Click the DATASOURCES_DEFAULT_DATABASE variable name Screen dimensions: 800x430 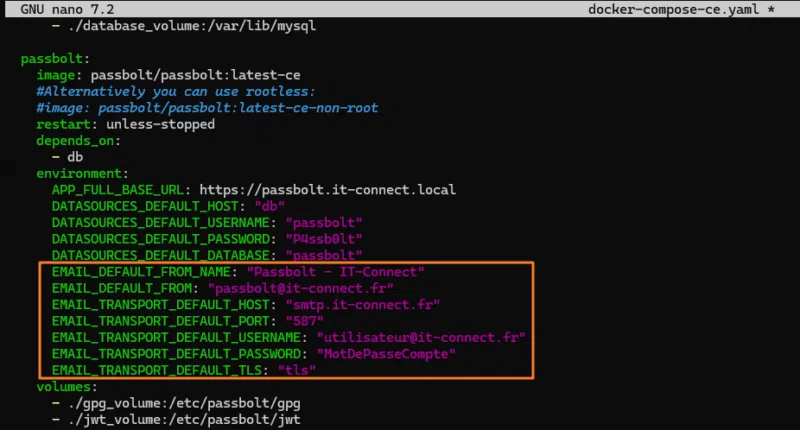pyautogui.click(x=161, y=255)
